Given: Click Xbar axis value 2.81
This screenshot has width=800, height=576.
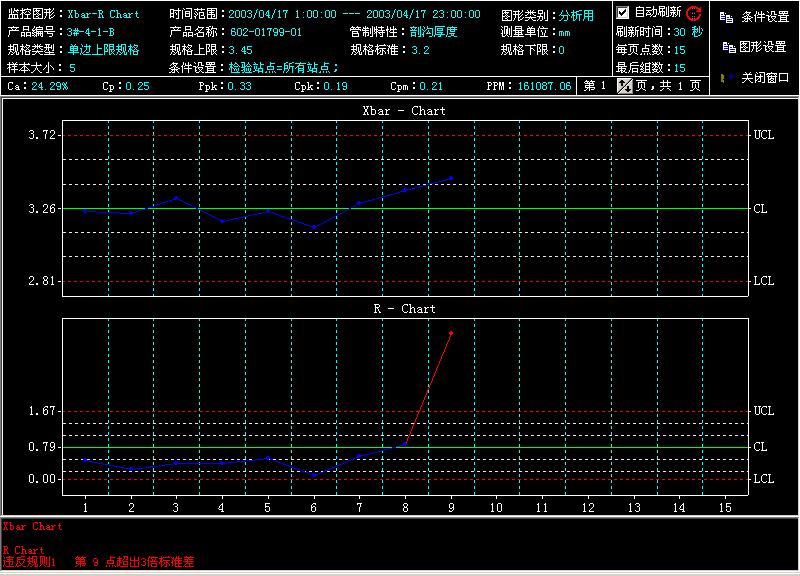Looking at the screenshot, I should (x=41, y=281).
